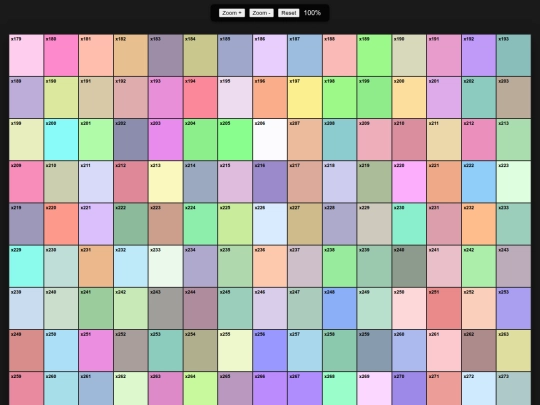
Task: Select the pinkish lilac x215 swatch
Action: click(235, 182)
